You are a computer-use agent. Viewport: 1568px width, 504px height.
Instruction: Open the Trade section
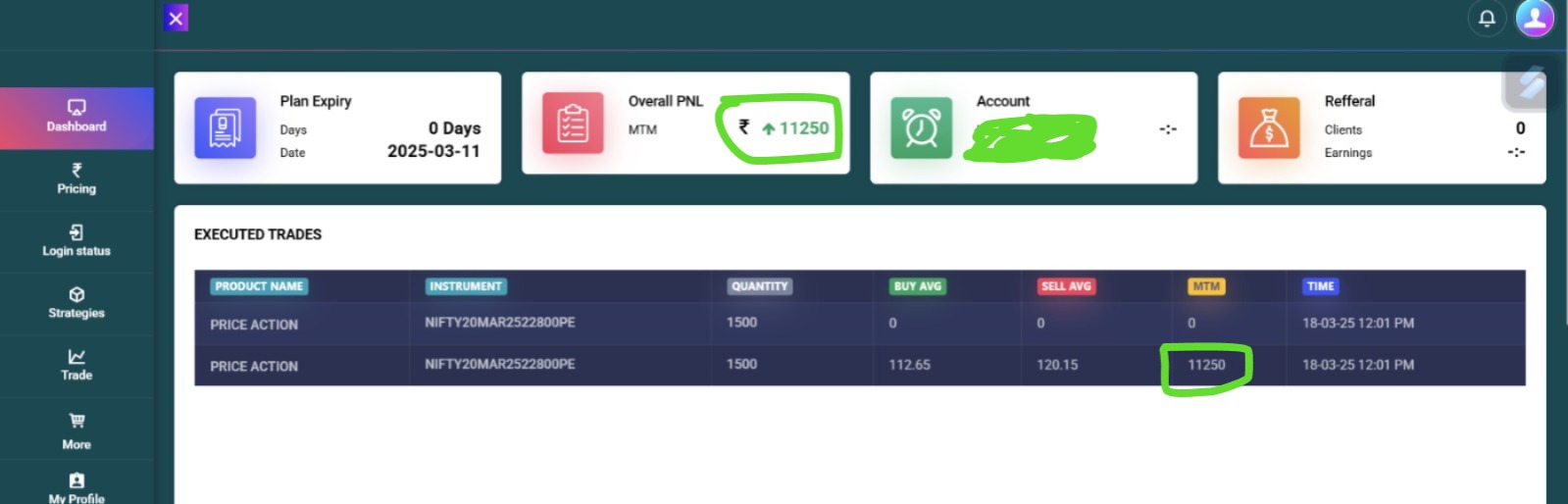click(x=76, y=365)
